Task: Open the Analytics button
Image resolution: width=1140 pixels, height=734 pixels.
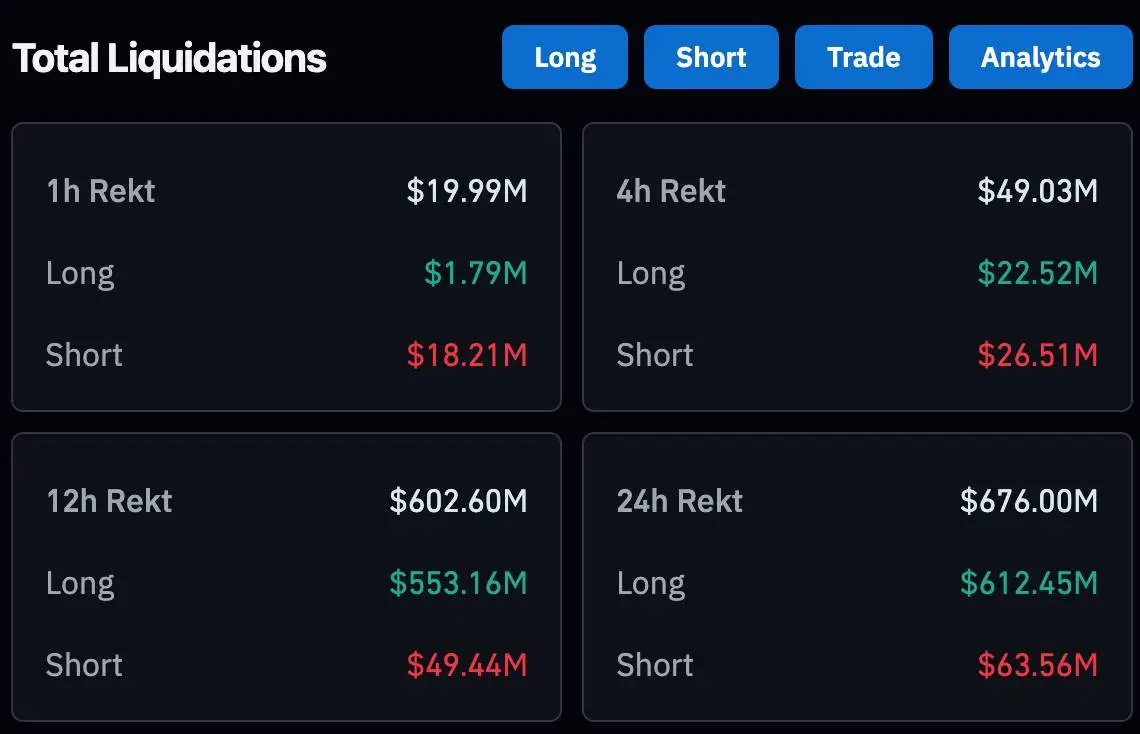Action: [1040, 58]
